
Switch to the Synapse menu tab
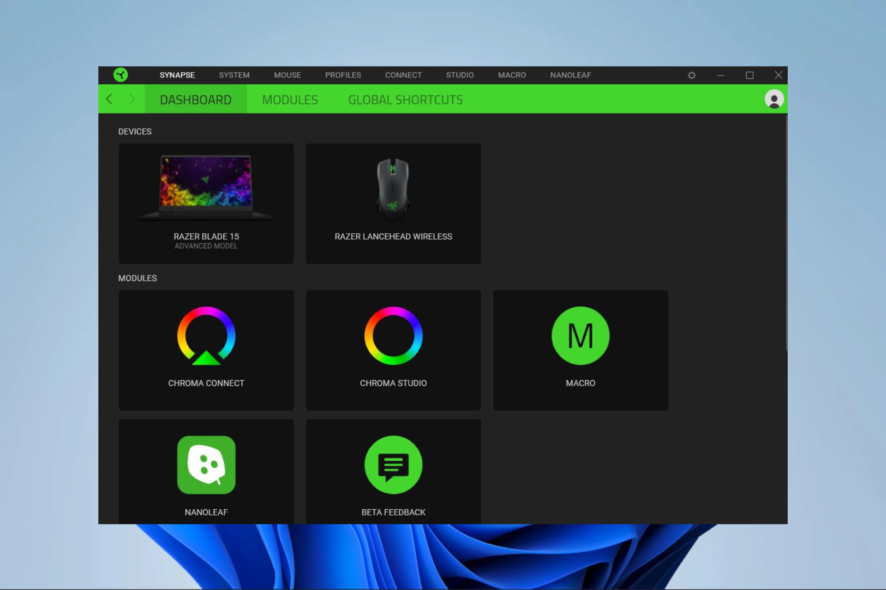[x=177, y=75]
